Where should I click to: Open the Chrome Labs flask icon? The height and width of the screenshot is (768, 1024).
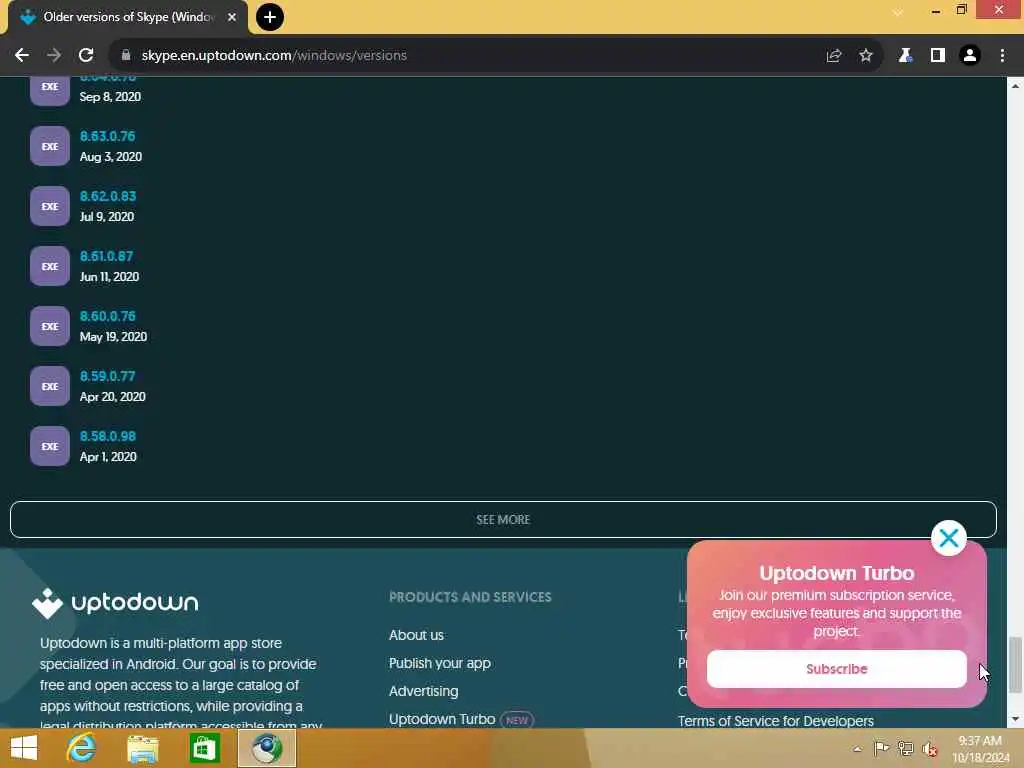click(x=905, y=56)
